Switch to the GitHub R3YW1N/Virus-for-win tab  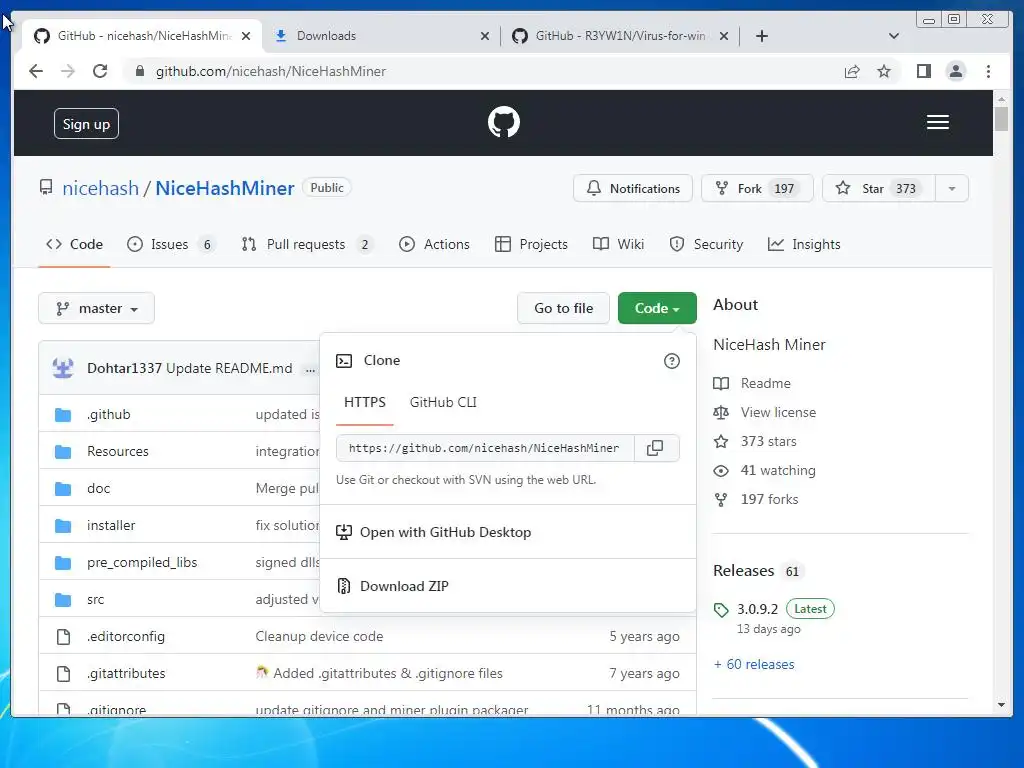(x=620, y=36)
